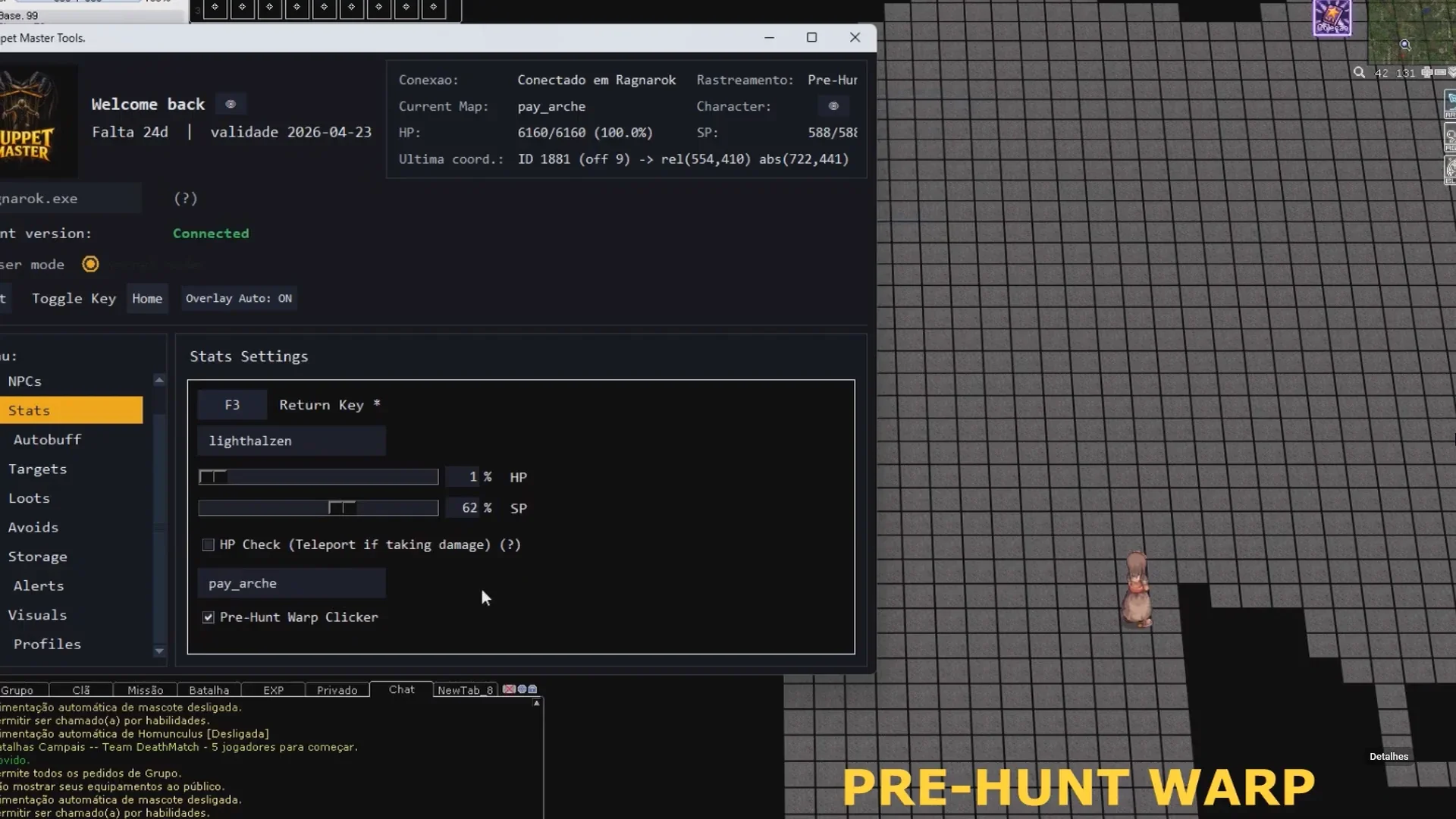The width and height of the screenshot is (1456, 819).
Task: Select the Chat tab
Action: pyautogui.click(x=401, y=689)
